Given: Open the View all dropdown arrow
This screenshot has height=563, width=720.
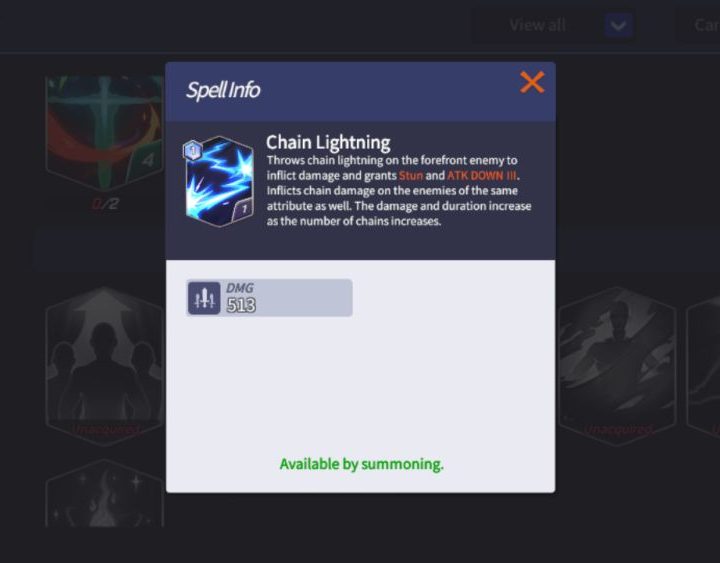Looking at the screenshot, I should 618,25.
